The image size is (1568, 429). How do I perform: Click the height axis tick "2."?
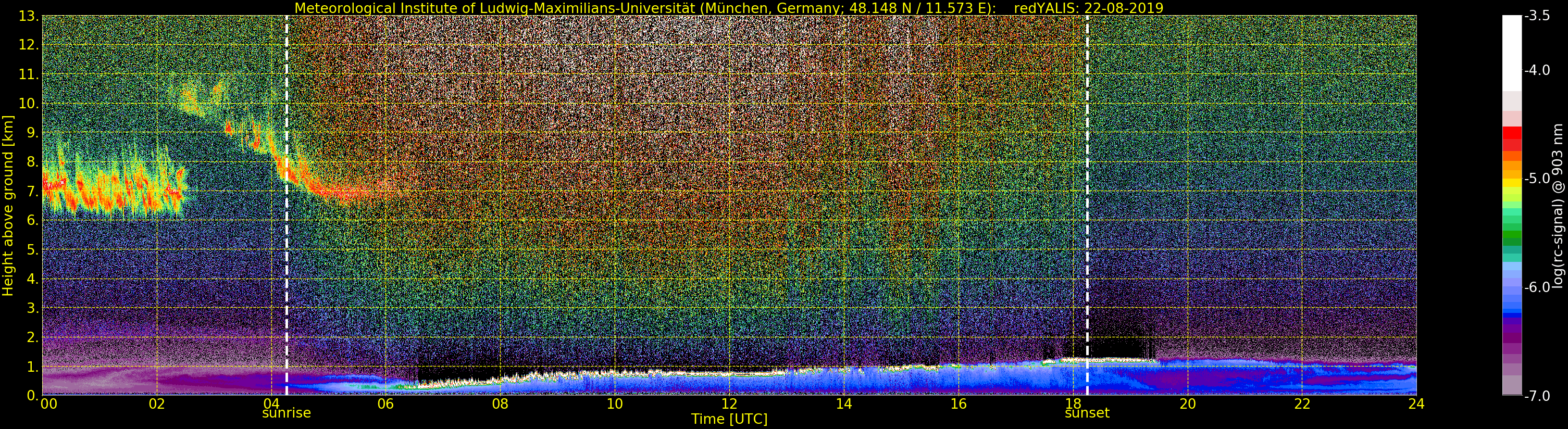[x=32, y=337]
